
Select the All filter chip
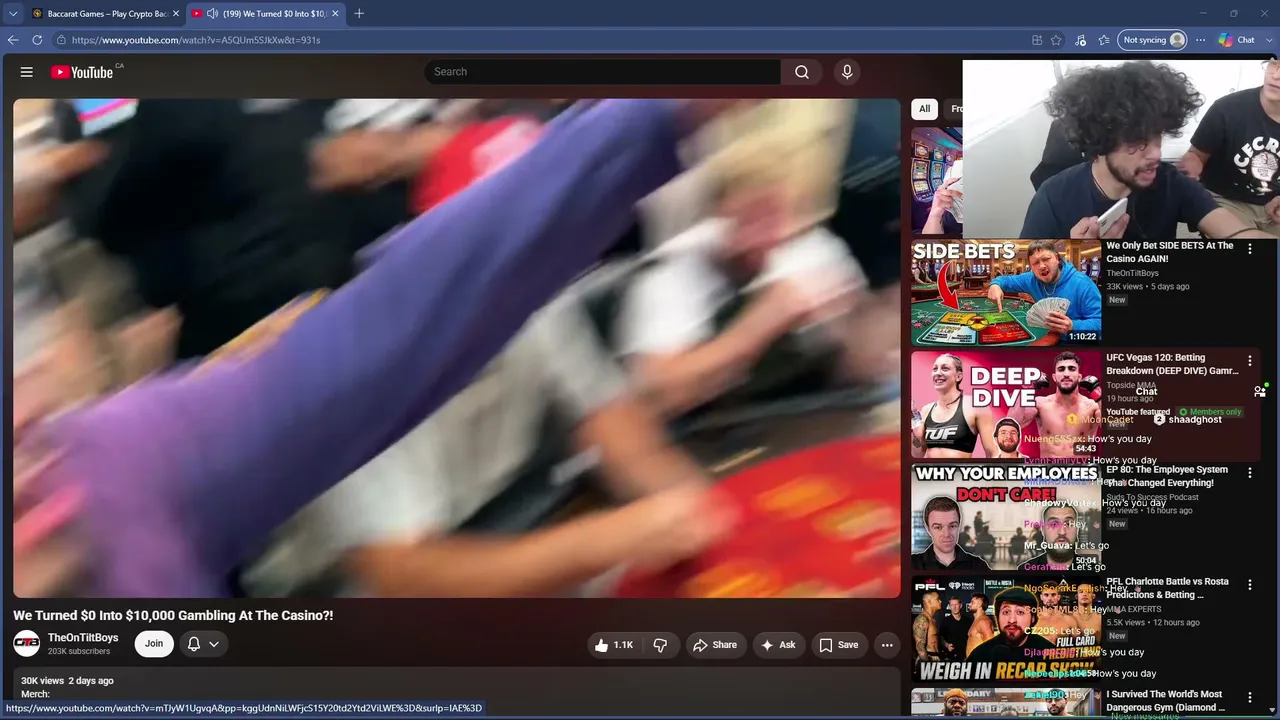tap(924, 109)
